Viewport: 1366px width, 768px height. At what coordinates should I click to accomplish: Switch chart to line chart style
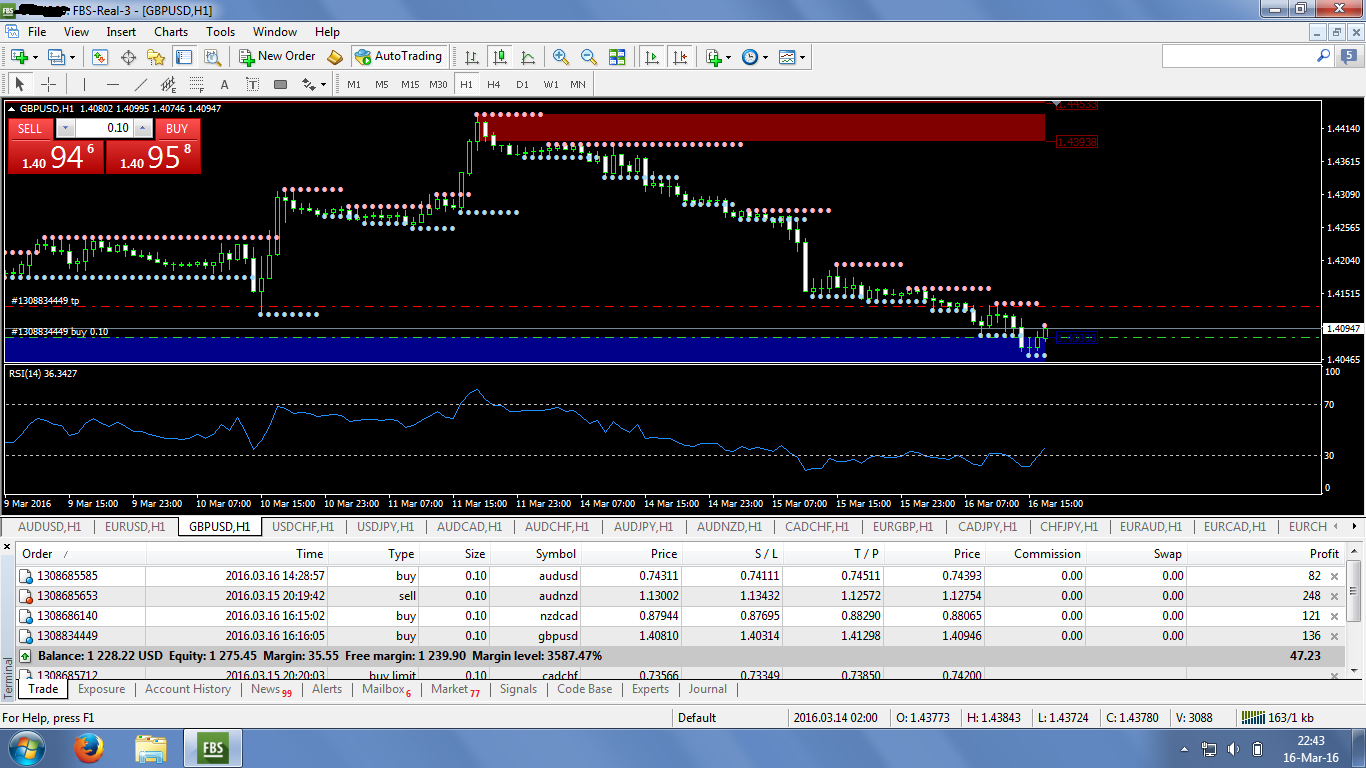528,57
